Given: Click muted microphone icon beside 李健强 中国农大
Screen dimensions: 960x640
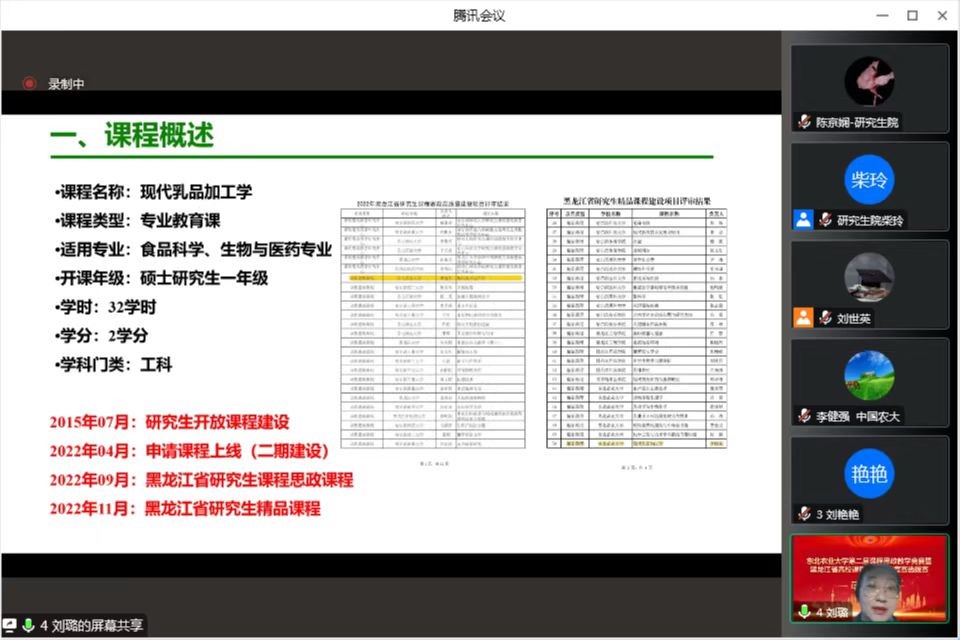Looking at the screenshot, I should point(804,416).
